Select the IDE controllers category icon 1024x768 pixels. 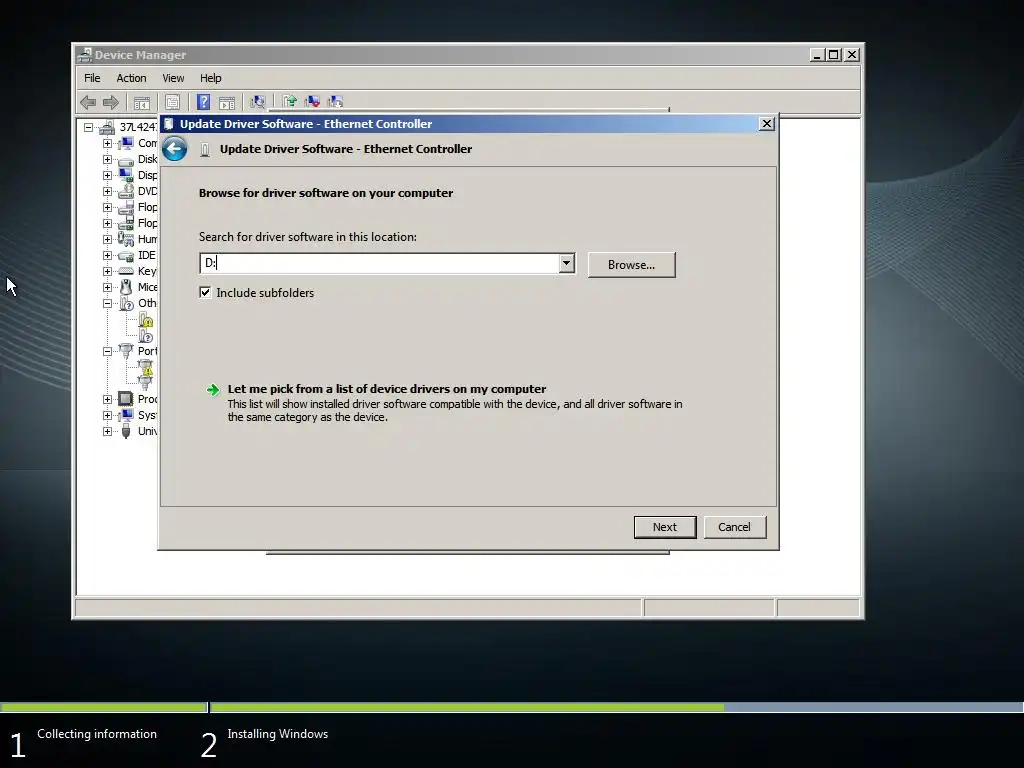126,255
